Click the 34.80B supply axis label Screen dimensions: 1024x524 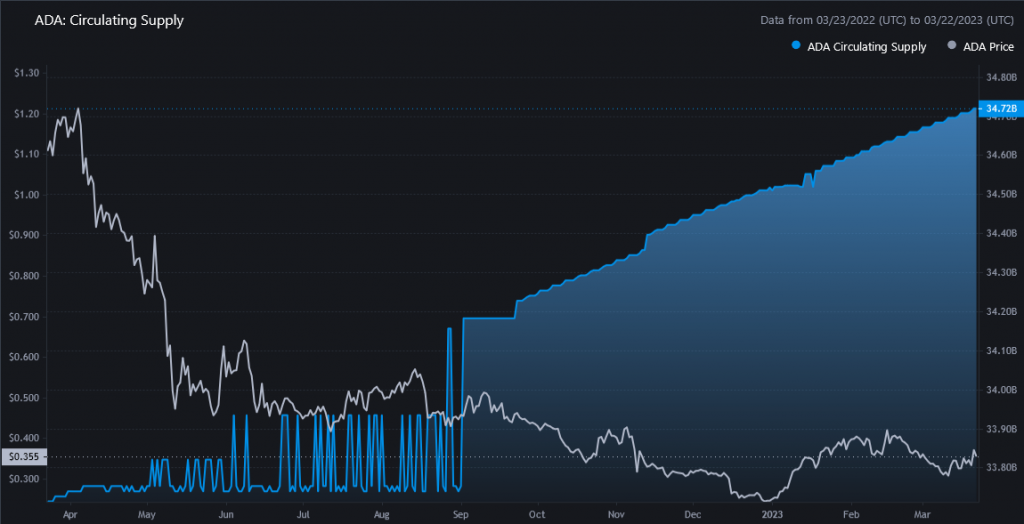point(1000,78)
